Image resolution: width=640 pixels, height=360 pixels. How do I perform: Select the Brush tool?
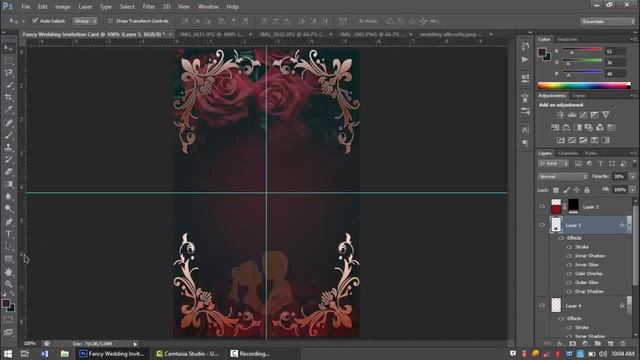click(9, 135)
